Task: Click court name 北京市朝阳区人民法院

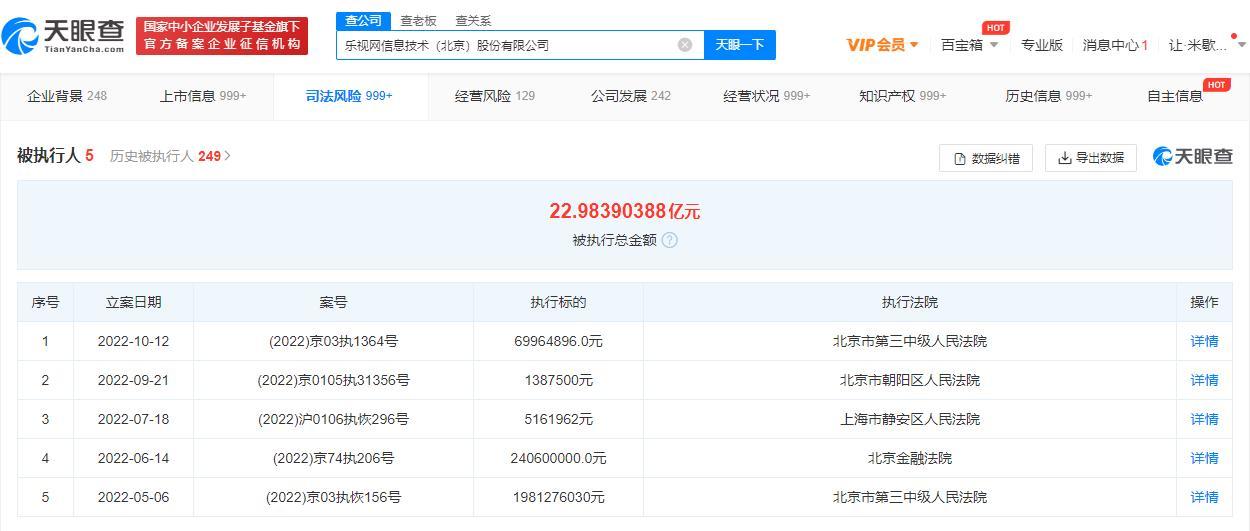Action: click(910, 380)
